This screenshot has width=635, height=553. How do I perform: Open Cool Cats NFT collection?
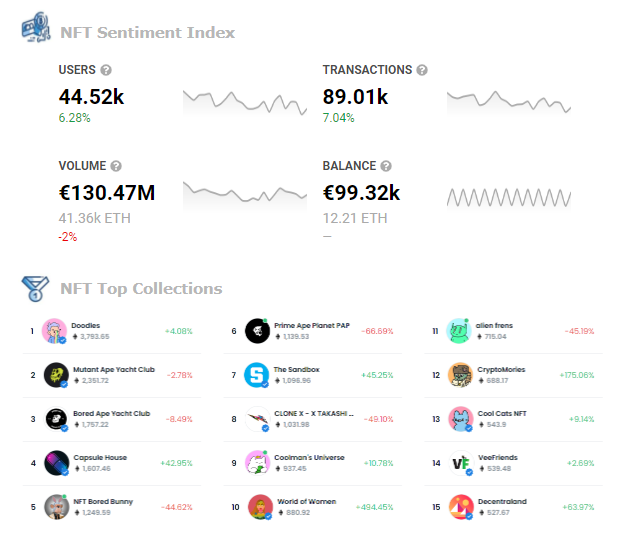502,413
